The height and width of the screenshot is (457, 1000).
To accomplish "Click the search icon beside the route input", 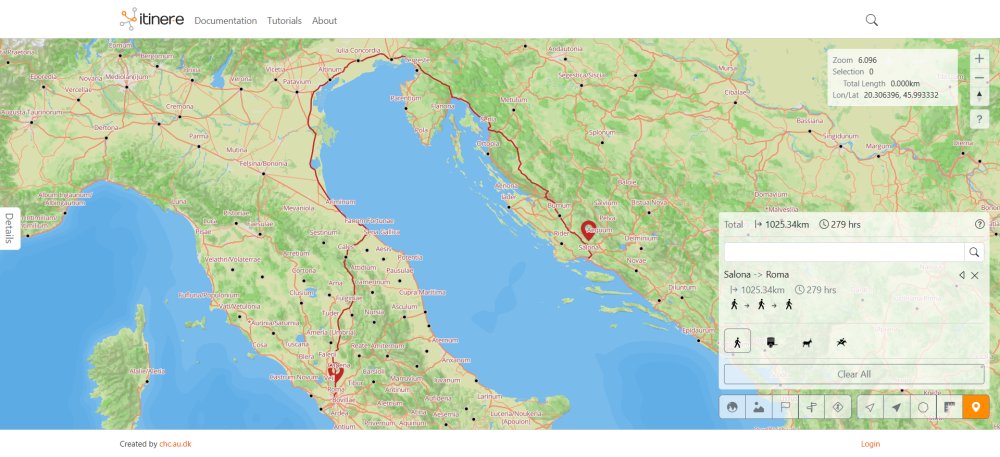I will (x=974, y=252).
